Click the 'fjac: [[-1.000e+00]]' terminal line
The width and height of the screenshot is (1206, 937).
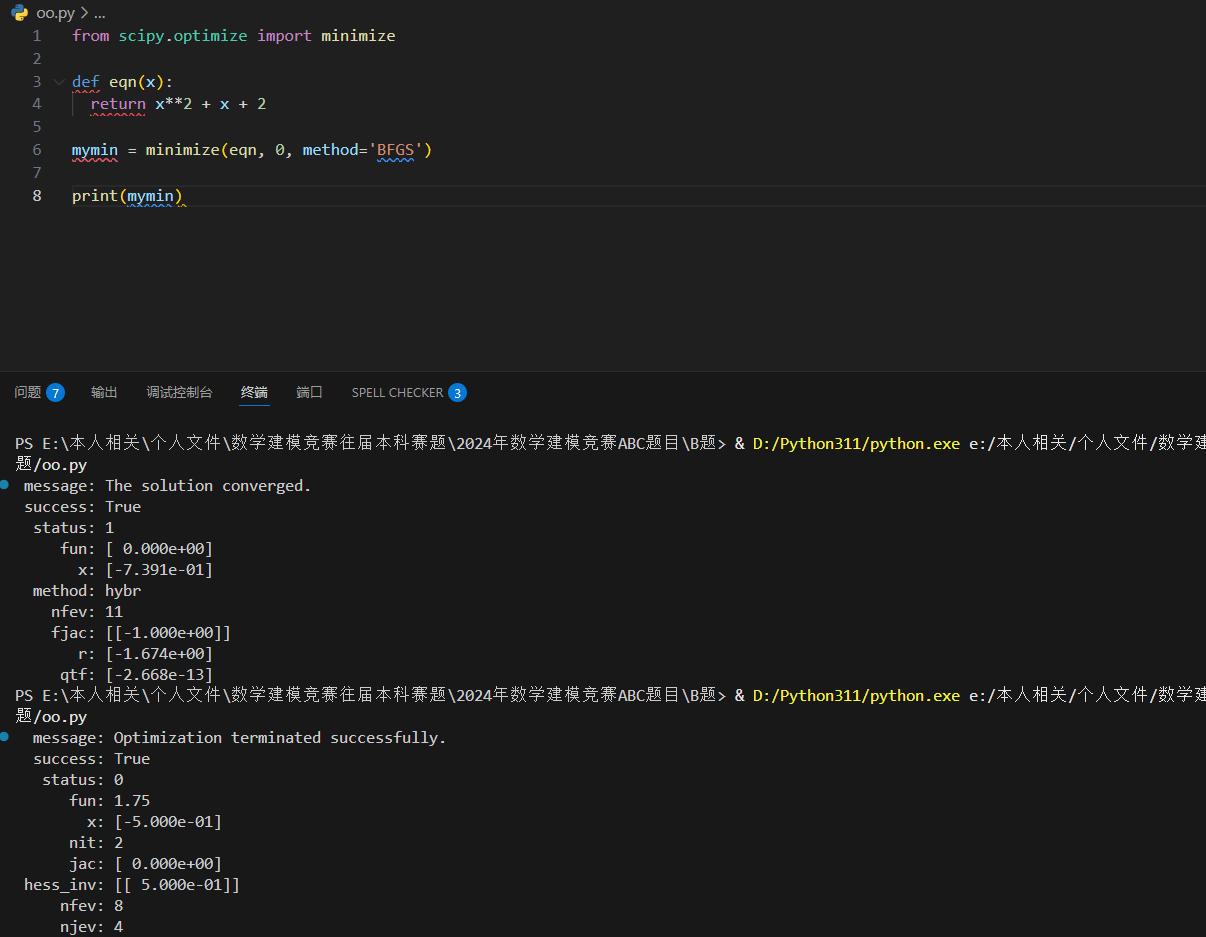[x=141, y=633]
